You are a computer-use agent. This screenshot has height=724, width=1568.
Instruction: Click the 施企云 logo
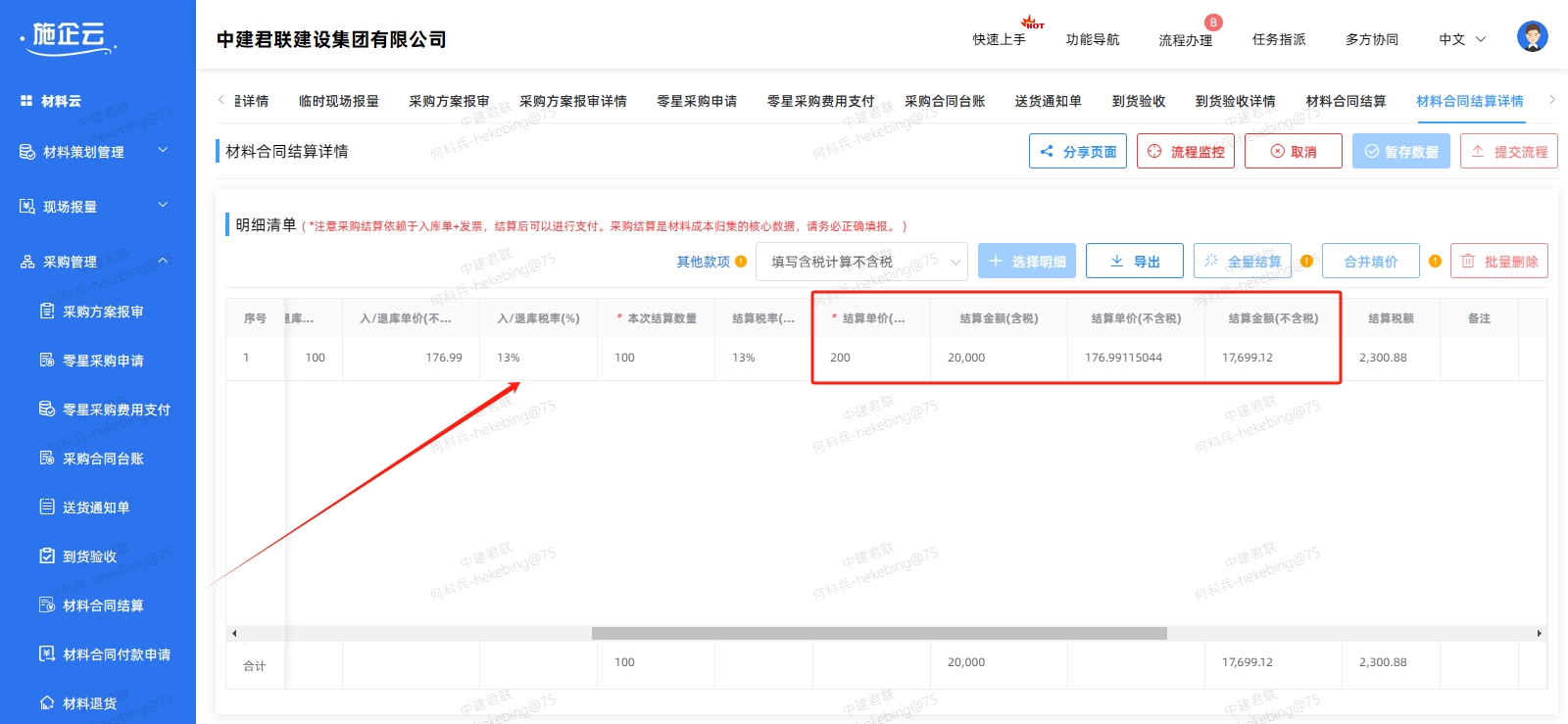[x=69, y=37]
